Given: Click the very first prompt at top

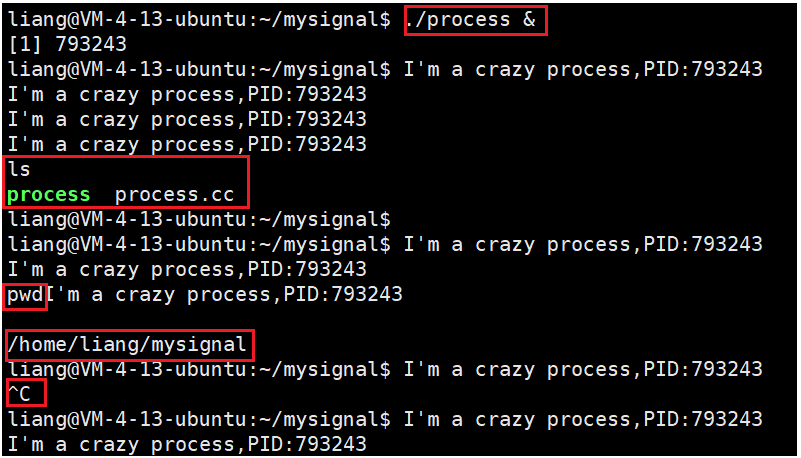Looking at the screenshot, I should (198, 19).
